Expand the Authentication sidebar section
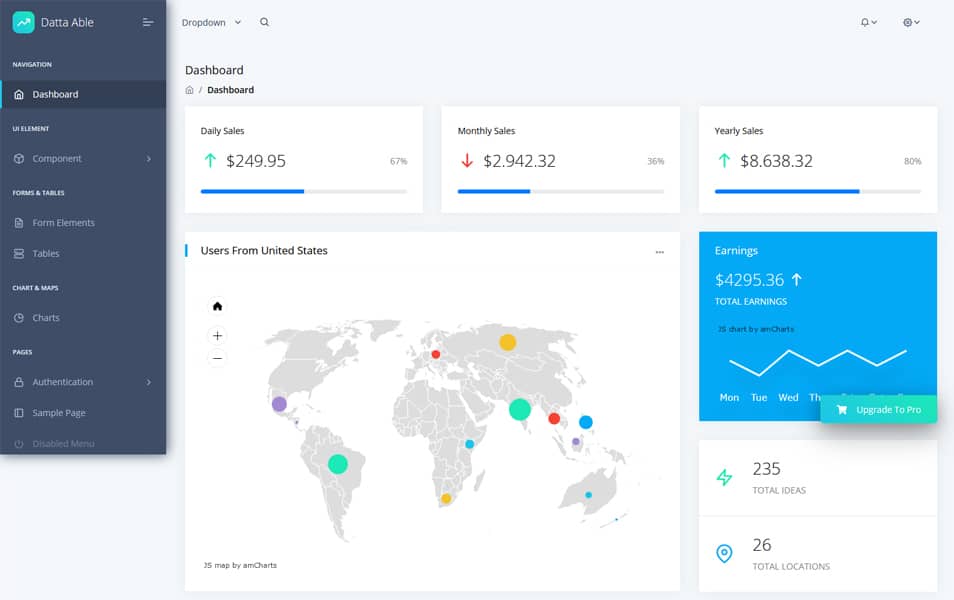This screenshot has width=954, height=600. point(62,382)
